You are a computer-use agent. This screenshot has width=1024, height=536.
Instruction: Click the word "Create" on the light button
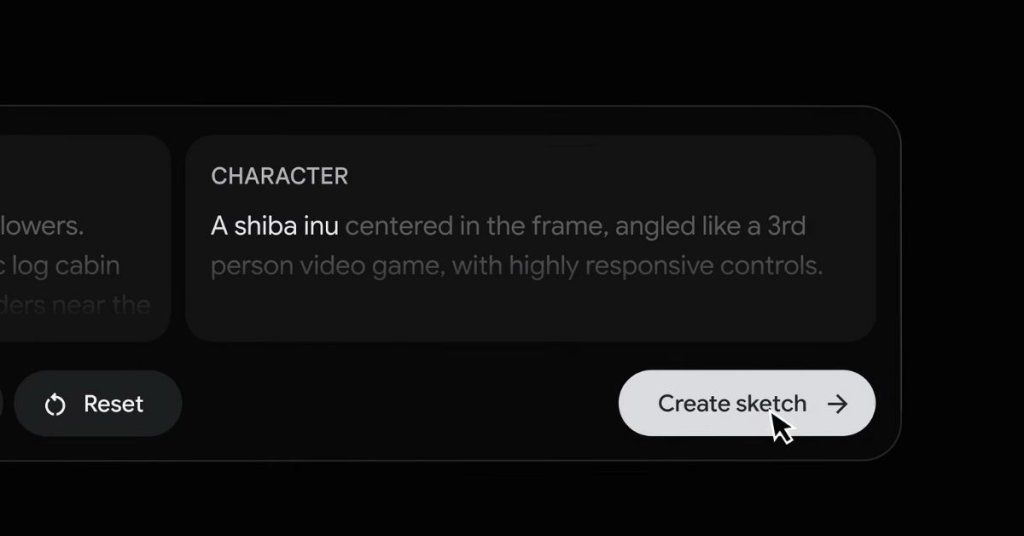(694, 404)
